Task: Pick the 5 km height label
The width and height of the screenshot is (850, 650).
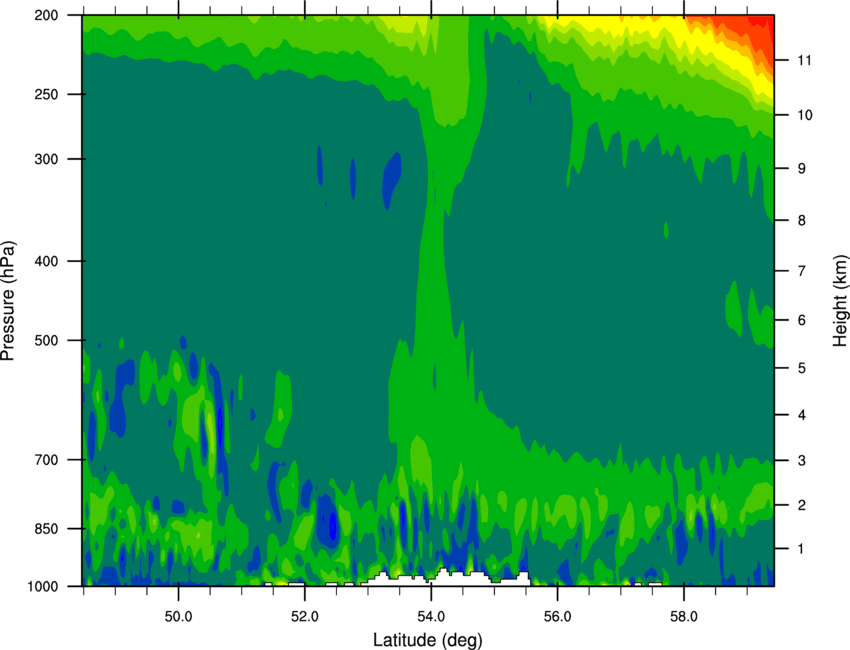Action: 802,368
